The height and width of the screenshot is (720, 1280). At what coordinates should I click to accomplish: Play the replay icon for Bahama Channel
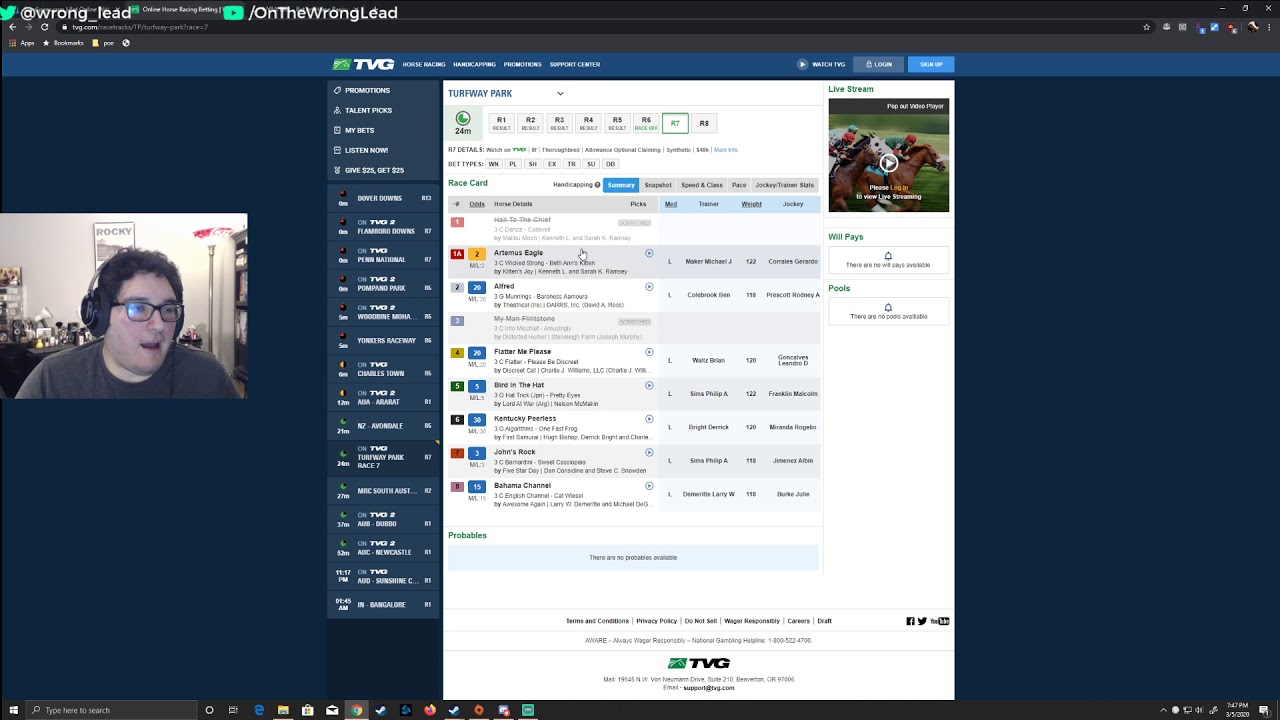pyautogui.click(x=649, y=486)
